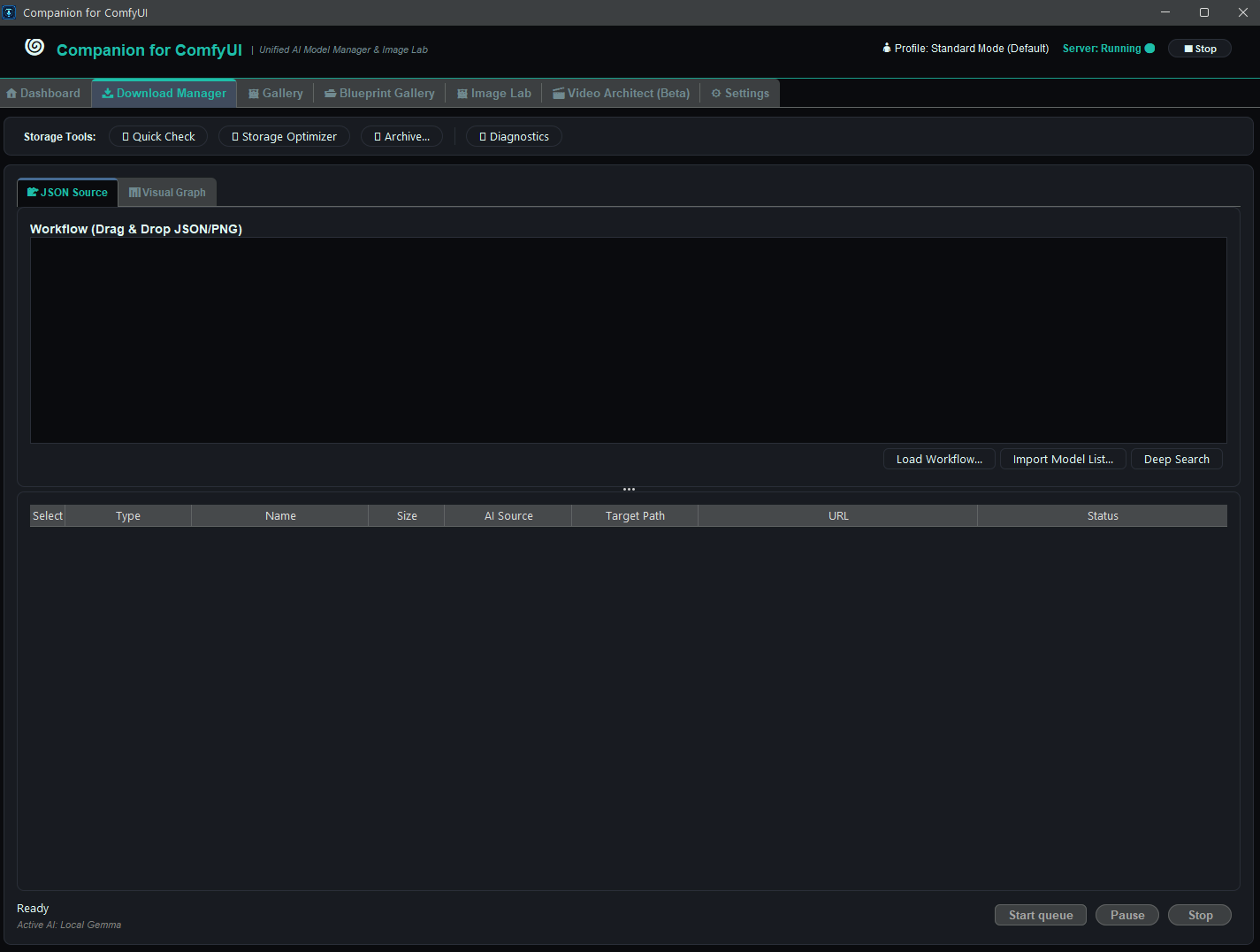Sort by the Name column header

pos(280,515)
